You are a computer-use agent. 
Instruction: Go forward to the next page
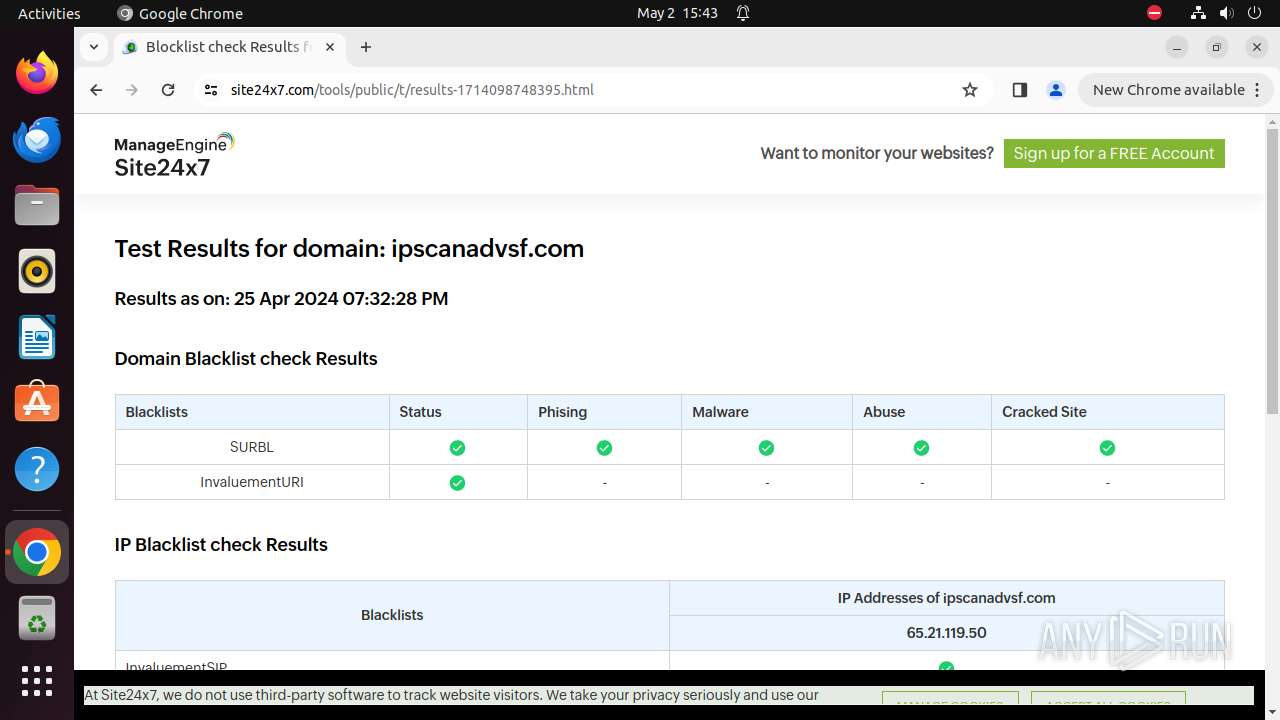pos(132,90)
